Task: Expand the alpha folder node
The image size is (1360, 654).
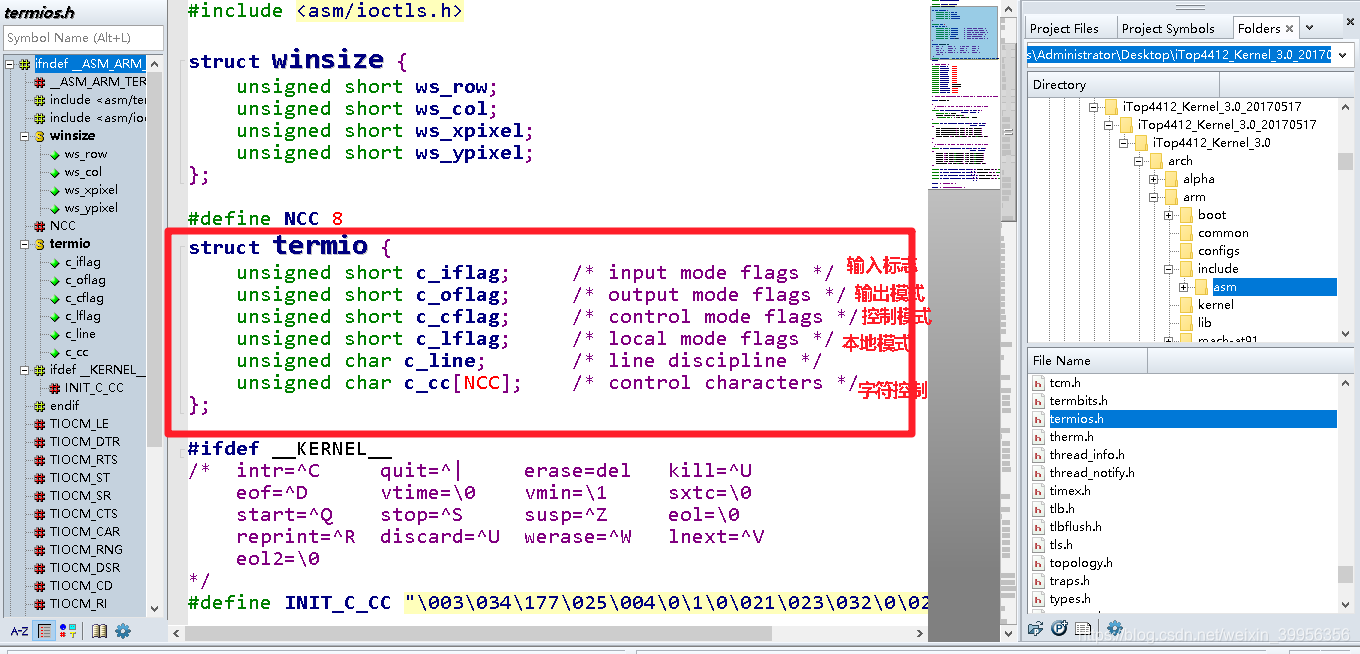Action: (1153, 179)
